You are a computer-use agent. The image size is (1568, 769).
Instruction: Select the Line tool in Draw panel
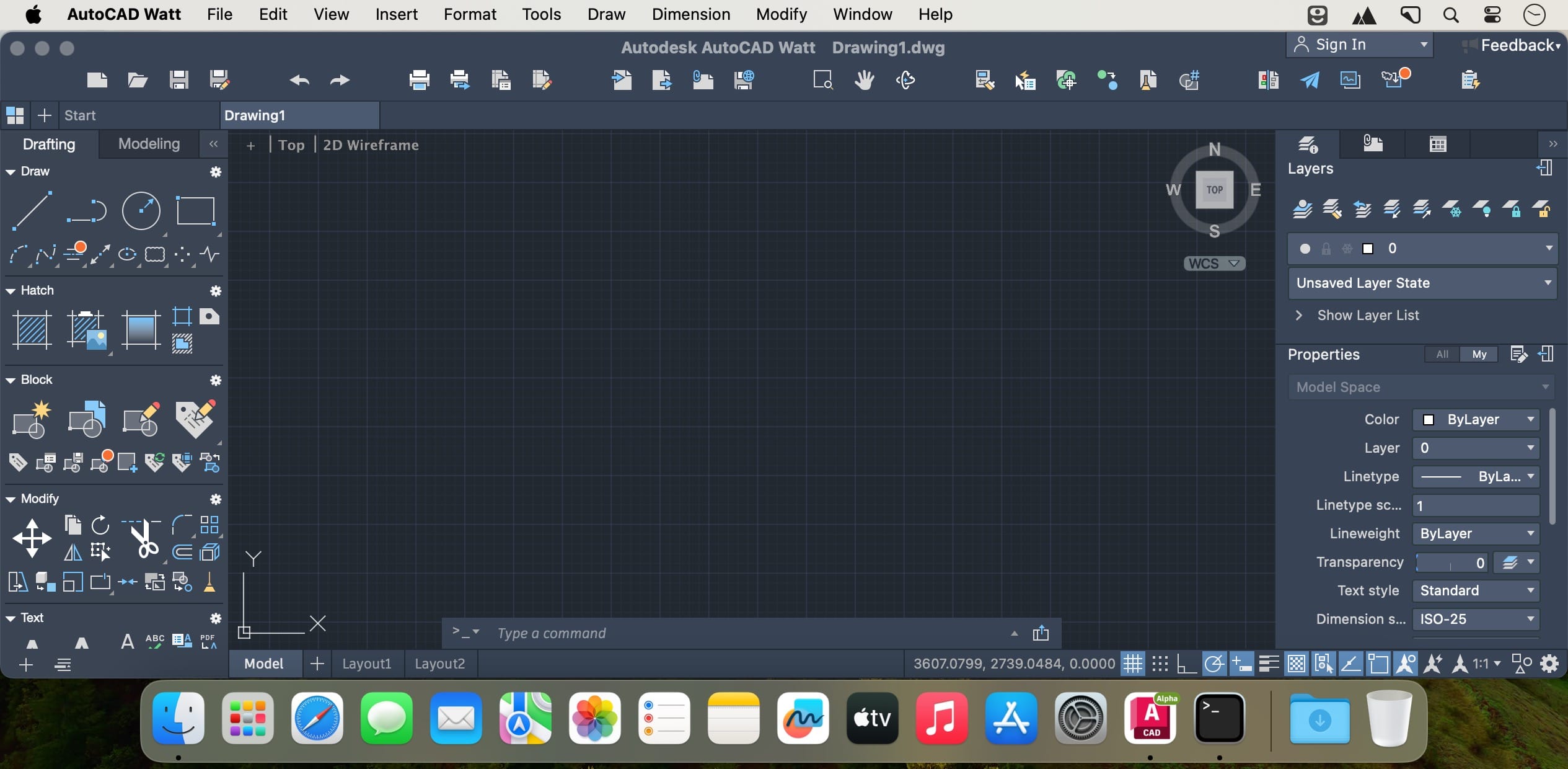tap(32, 211)
